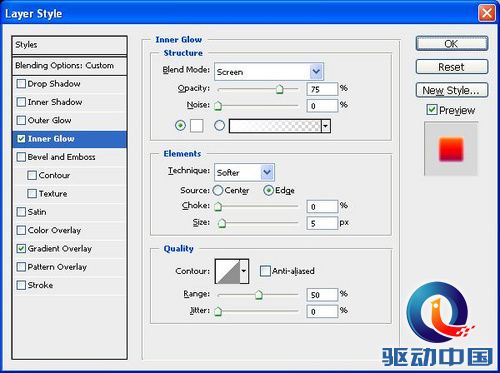500x373 pixels.
Task: Uncheck the Inner Glow checkbox
Action: point(21,139)
